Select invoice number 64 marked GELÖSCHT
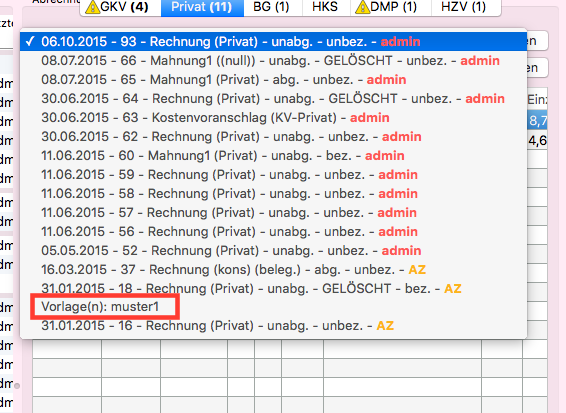566x413 pixels. (273, 99)
